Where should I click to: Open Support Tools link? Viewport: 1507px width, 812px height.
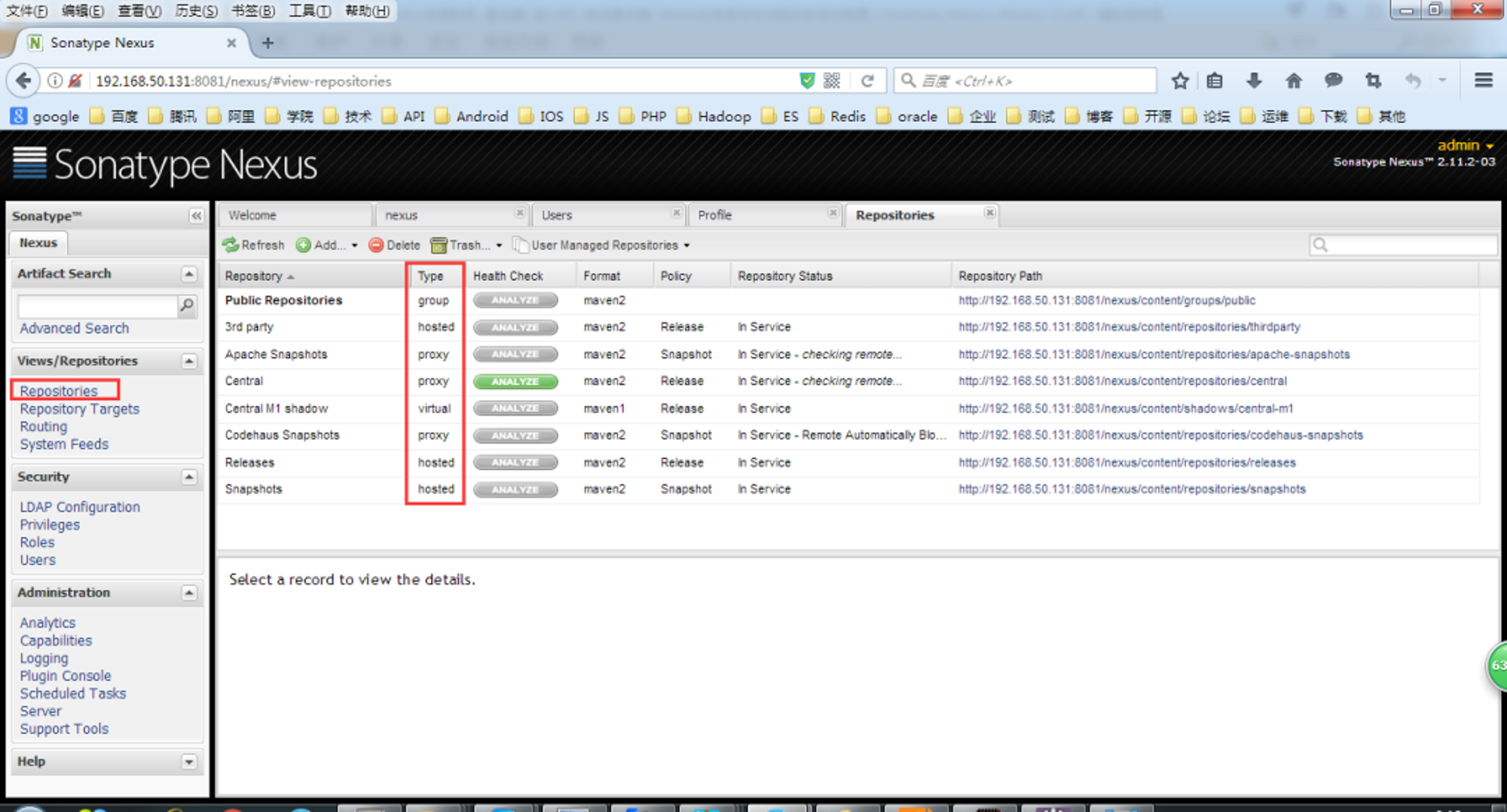click(x=64, y=729)
